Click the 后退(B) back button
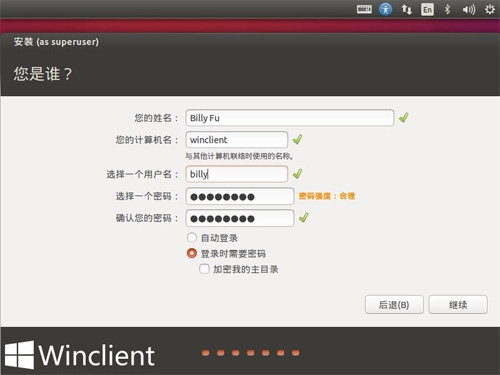The image size is (500, 375). (x=394, y=304)
